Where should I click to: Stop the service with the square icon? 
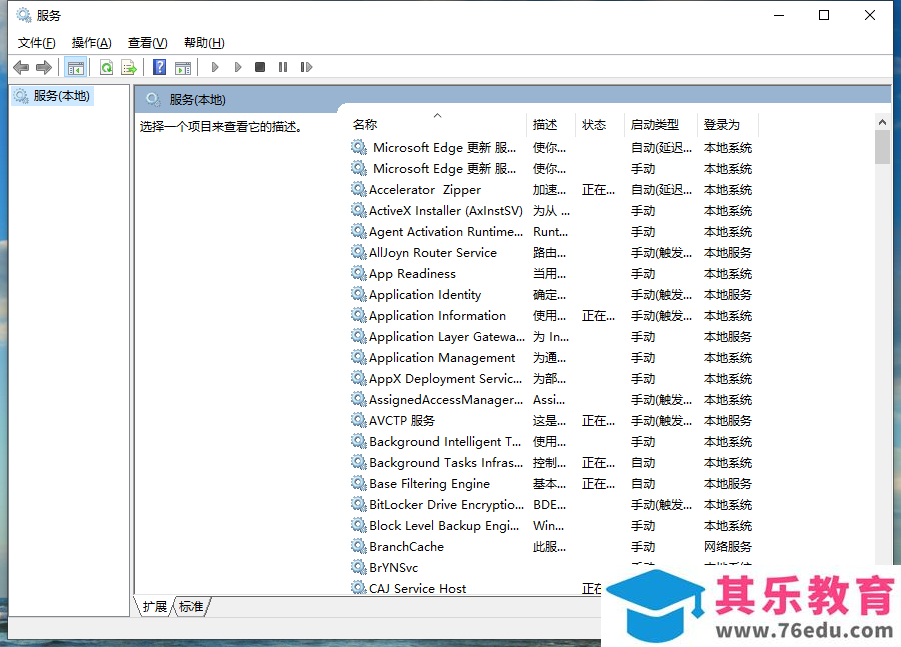pos(260,67)
